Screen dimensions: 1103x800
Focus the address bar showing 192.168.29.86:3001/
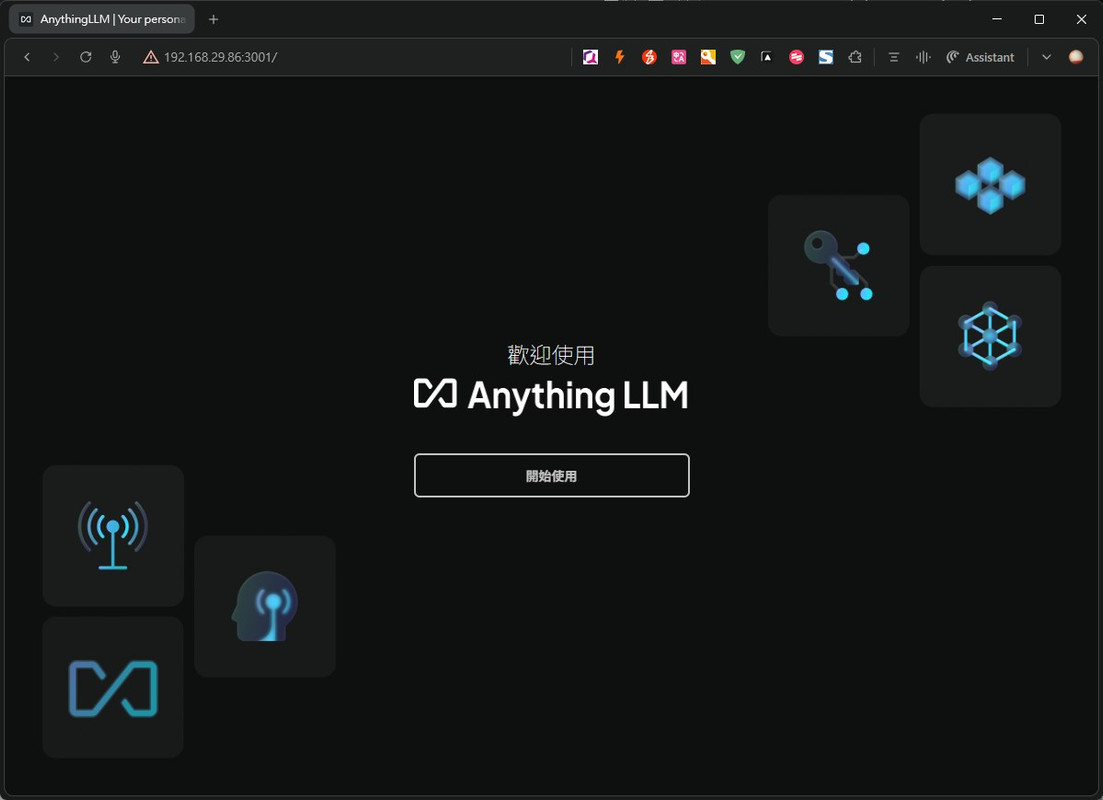[220, 57]
